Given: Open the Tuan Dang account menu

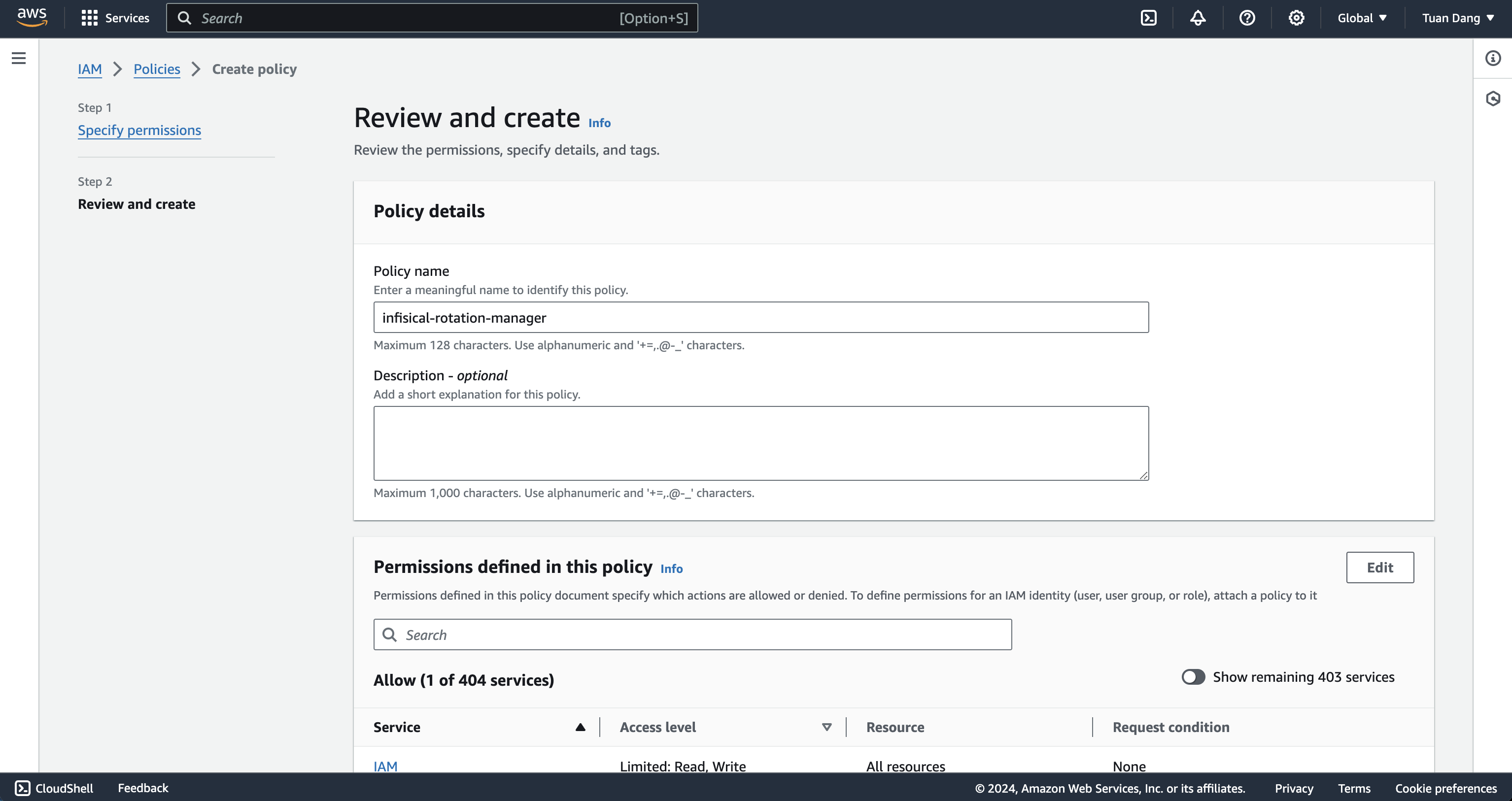Looking at the screenshot, I should tap(1458, 18).
